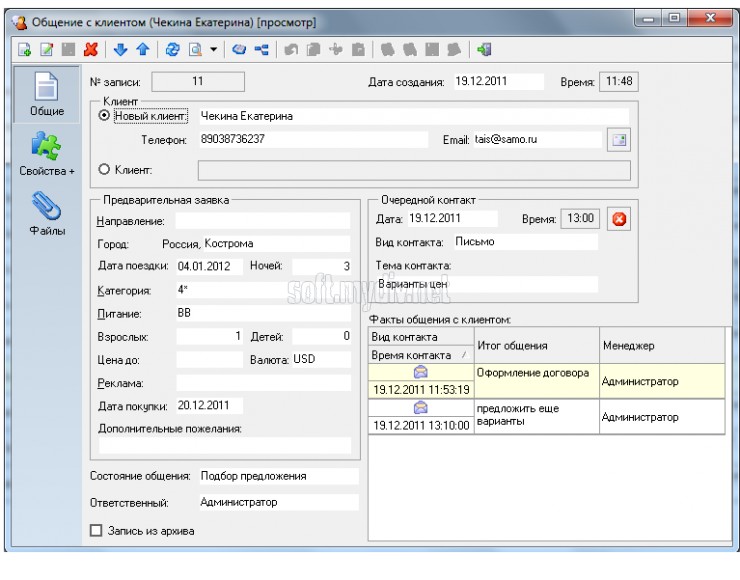The width and height of the screenshot is (740, 580).
Task: Click the blue telephone icon
Action: (x=239, y=50)
